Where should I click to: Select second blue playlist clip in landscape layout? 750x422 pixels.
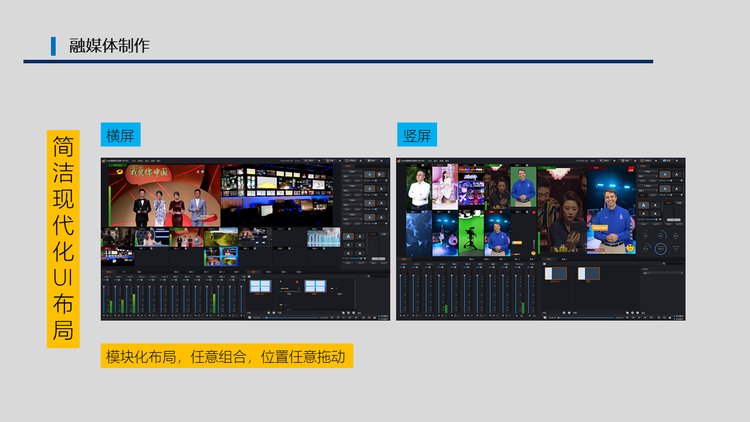coord(314,286)
